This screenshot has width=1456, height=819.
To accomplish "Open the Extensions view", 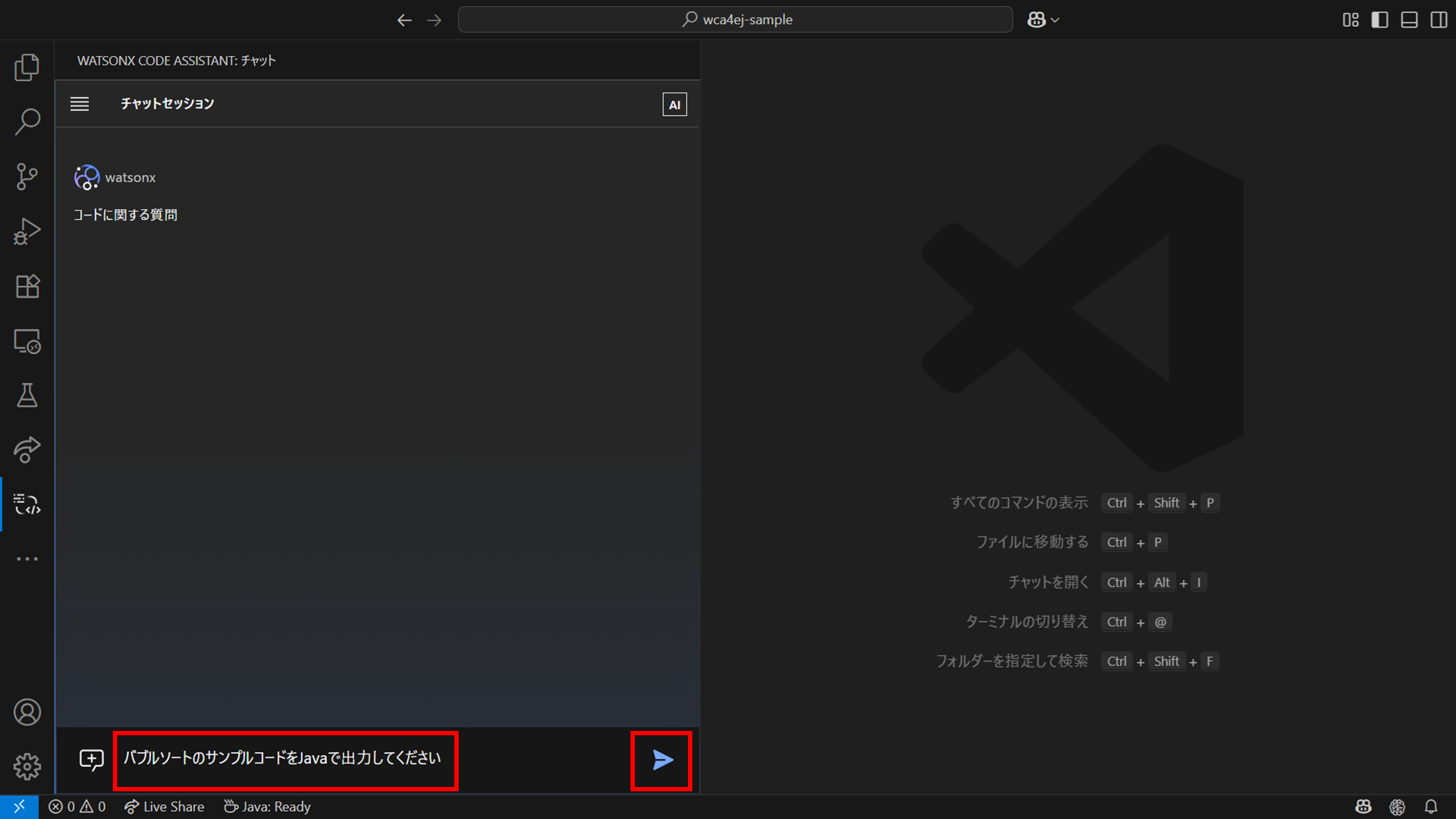I will coord(27,286).
